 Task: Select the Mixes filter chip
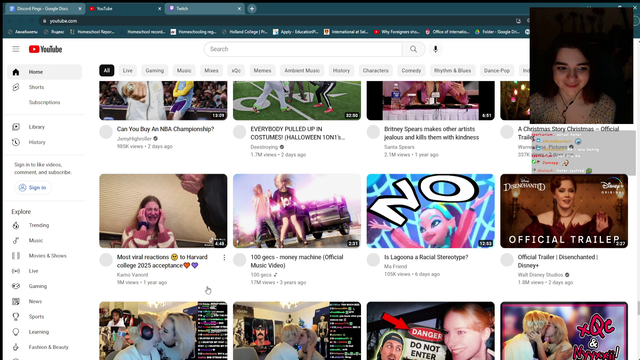click(x=211, y=71)
